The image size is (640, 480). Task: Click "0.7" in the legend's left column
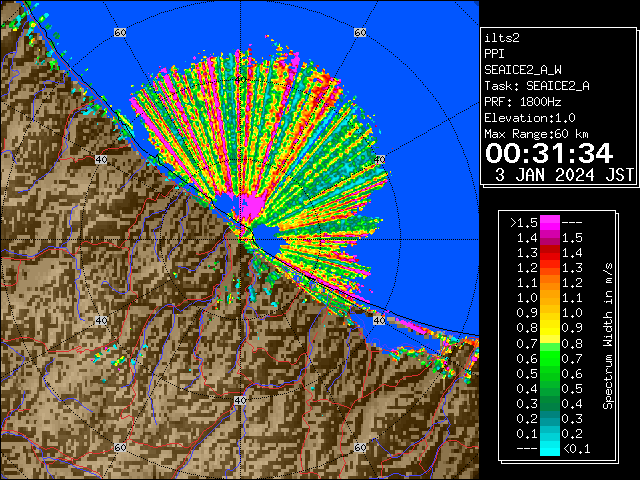pos(527,344)
